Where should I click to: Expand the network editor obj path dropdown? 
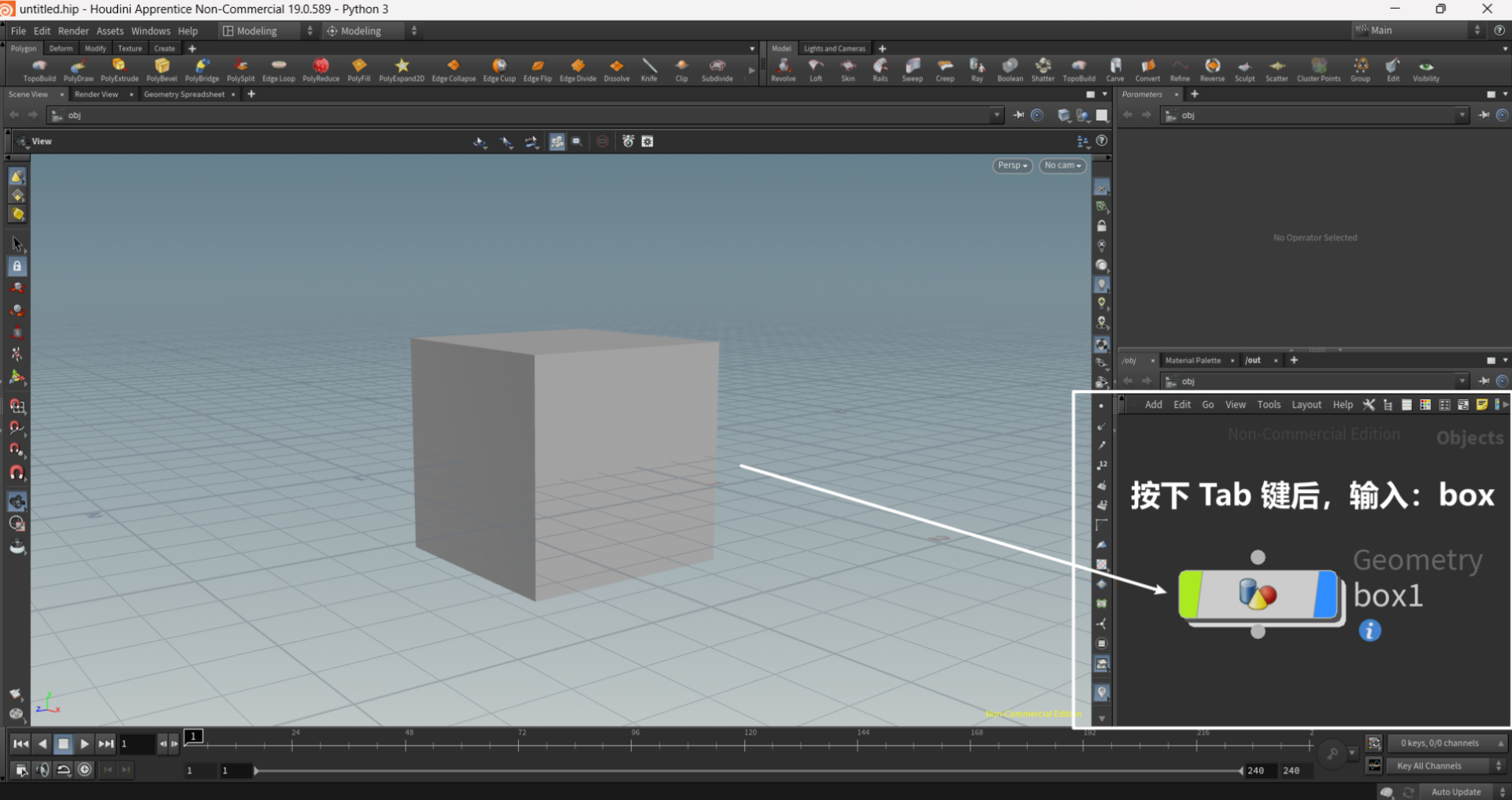(x=1462, y=381)
